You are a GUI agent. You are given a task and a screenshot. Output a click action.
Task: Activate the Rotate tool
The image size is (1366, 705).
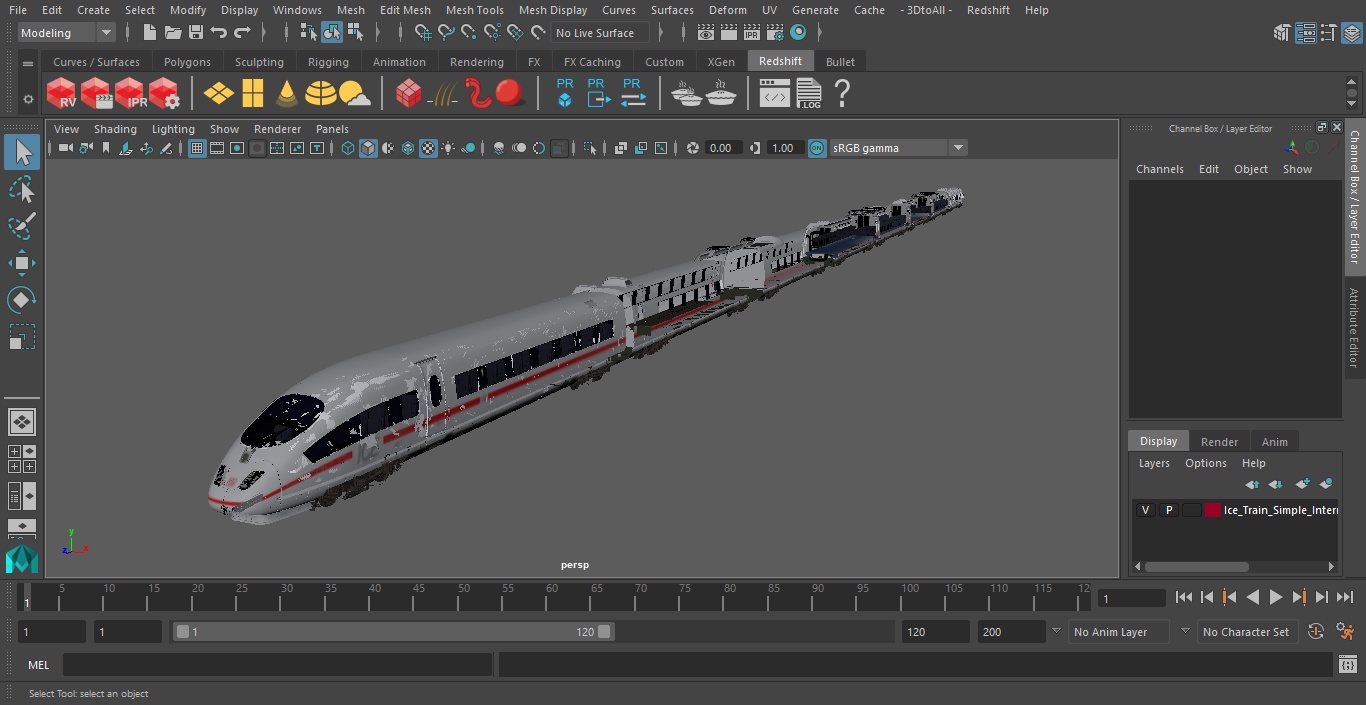[22, 300]
